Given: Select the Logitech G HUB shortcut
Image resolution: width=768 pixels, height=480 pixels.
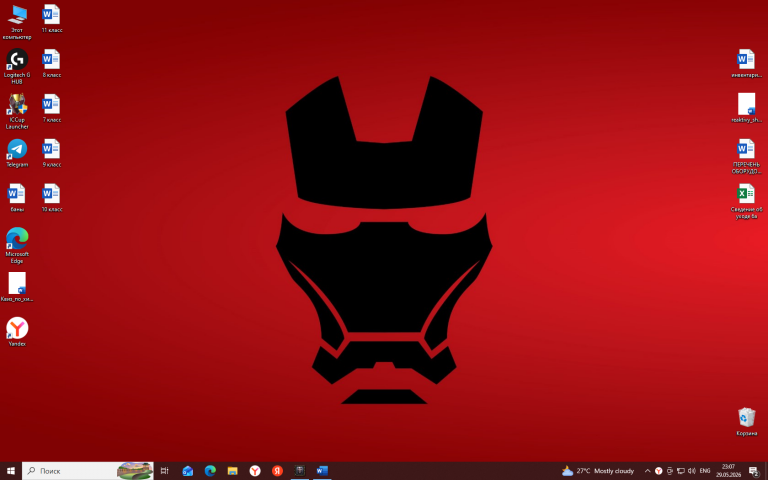Looking at the screenshot, I should tap(17, 67).
